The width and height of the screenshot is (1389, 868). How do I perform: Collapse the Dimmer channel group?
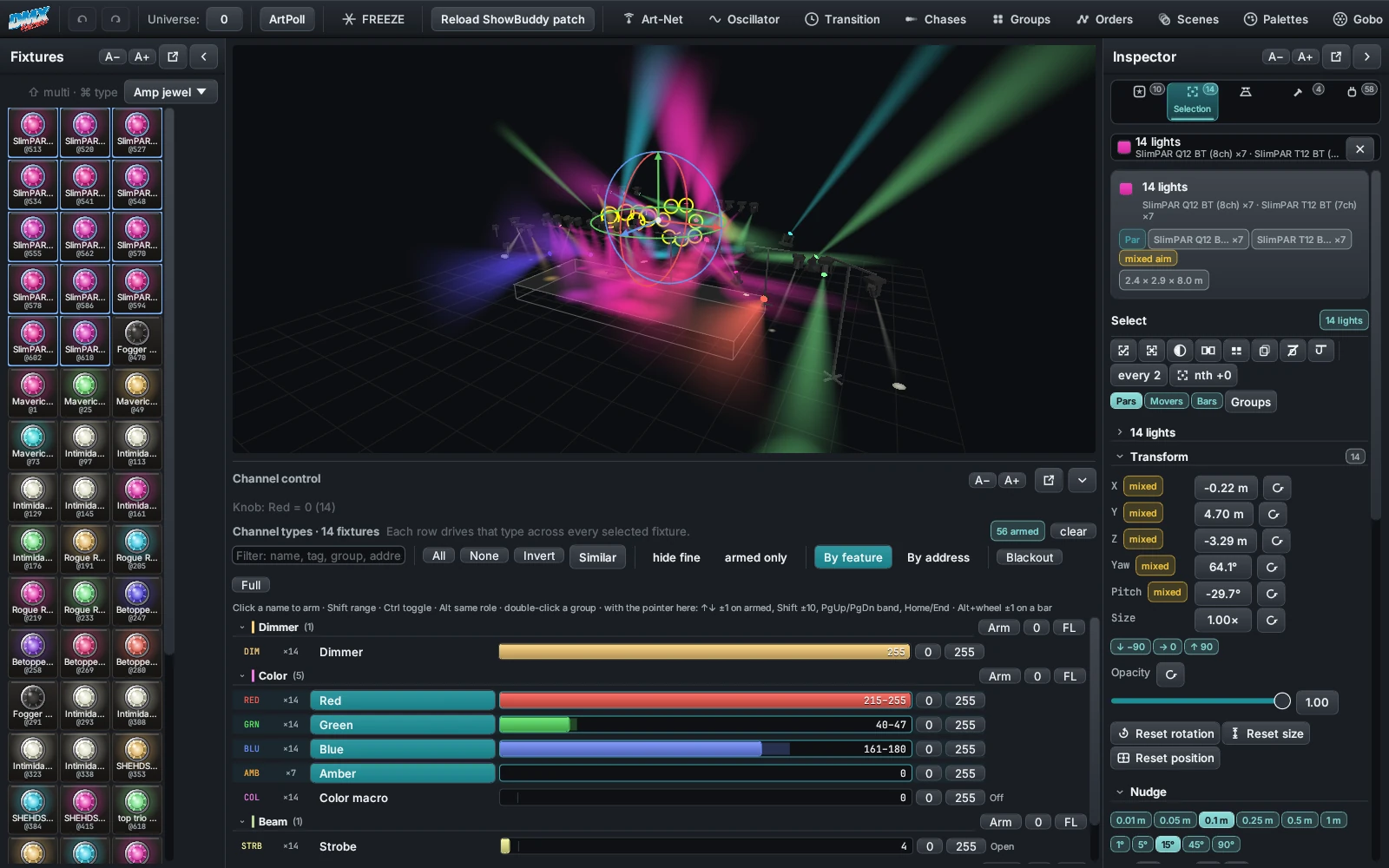[242, 627]
